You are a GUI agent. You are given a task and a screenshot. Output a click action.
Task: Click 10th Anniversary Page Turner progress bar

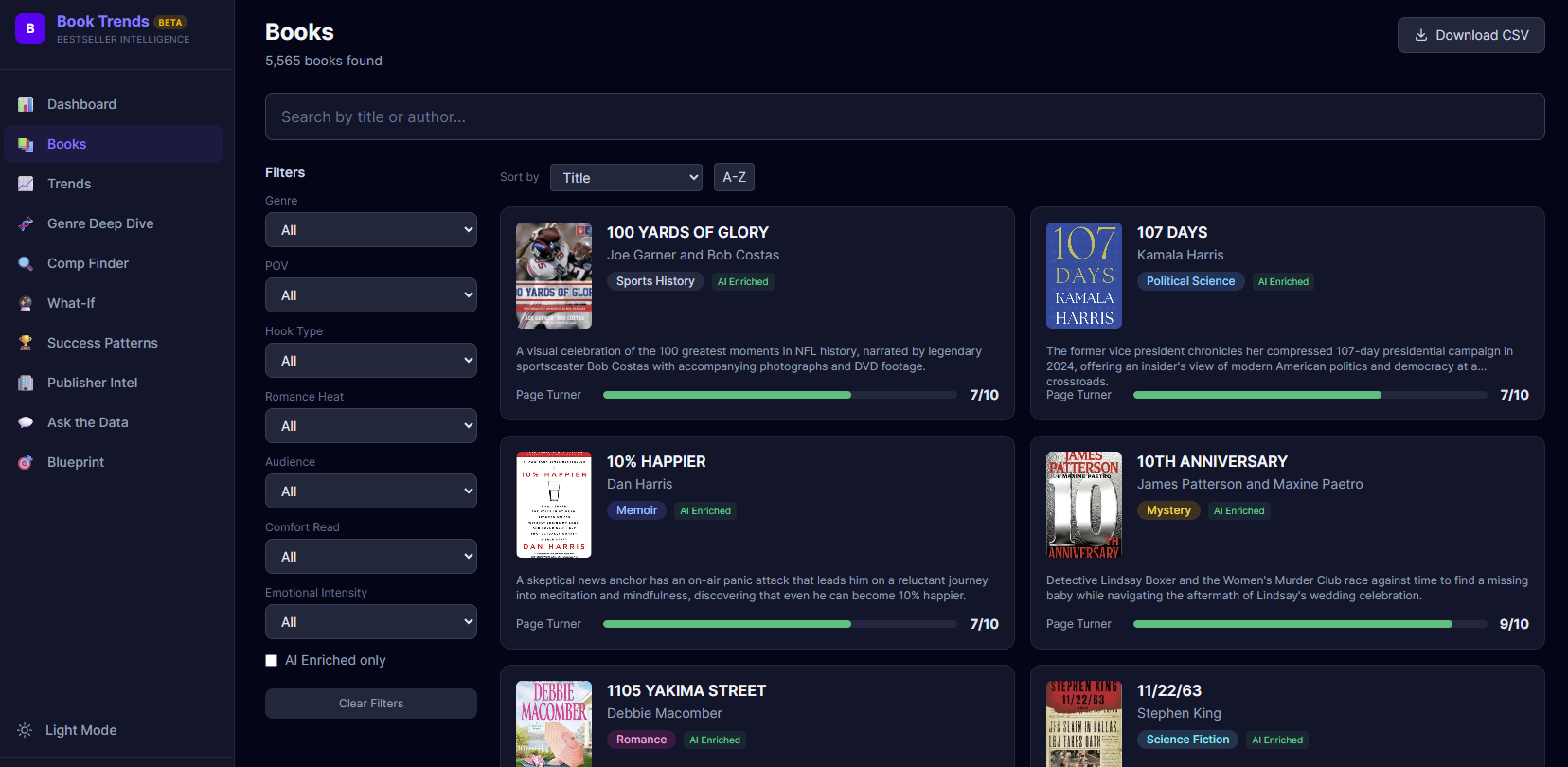[1310, 624]
